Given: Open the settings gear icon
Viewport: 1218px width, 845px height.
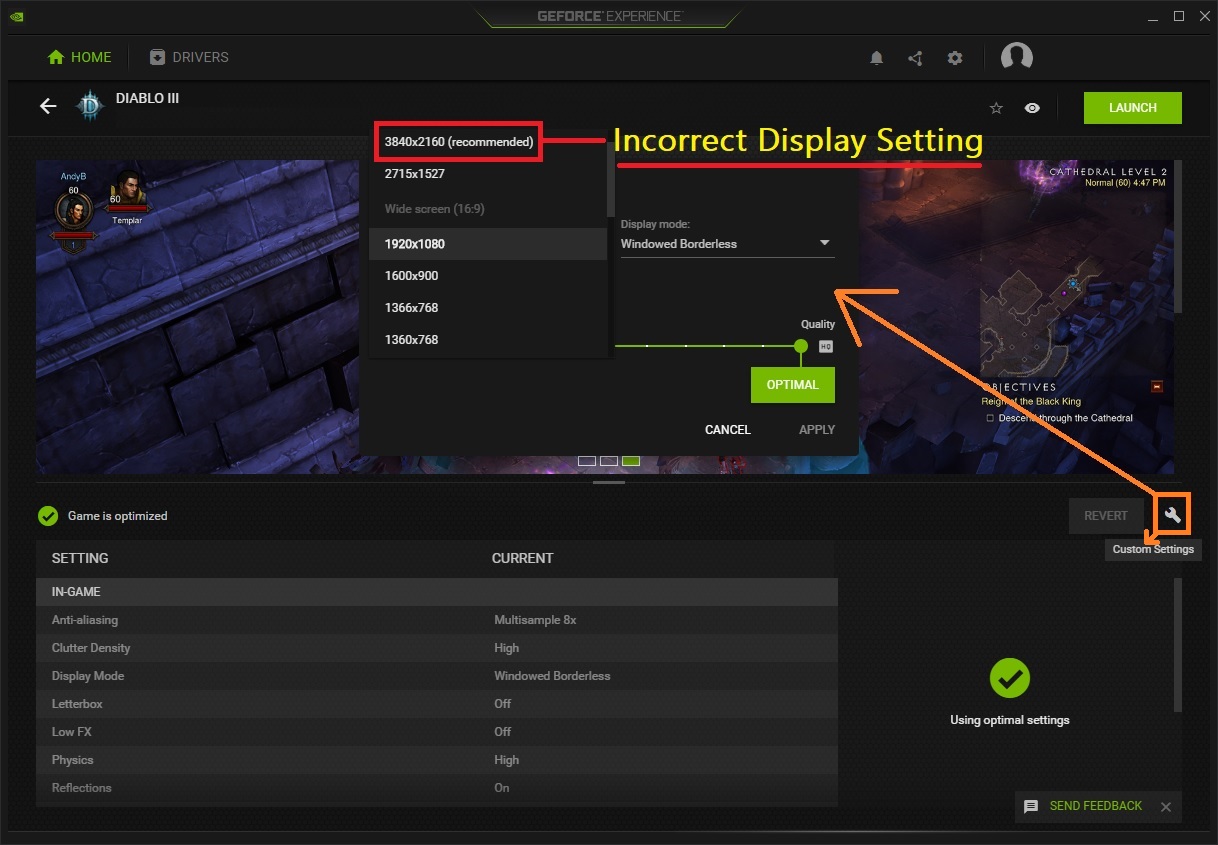Looking at the screenshot, I should pos(955,58).
